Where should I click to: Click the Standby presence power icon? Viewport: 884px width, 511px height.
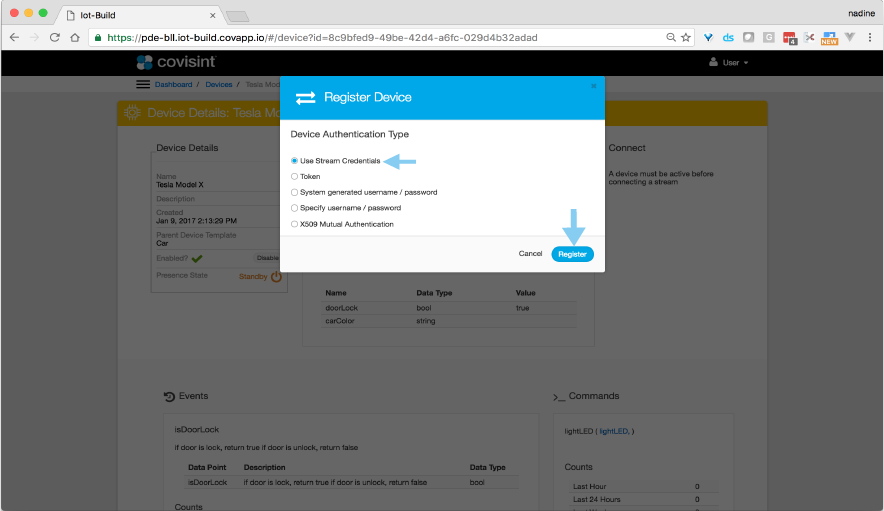point(276,276)
